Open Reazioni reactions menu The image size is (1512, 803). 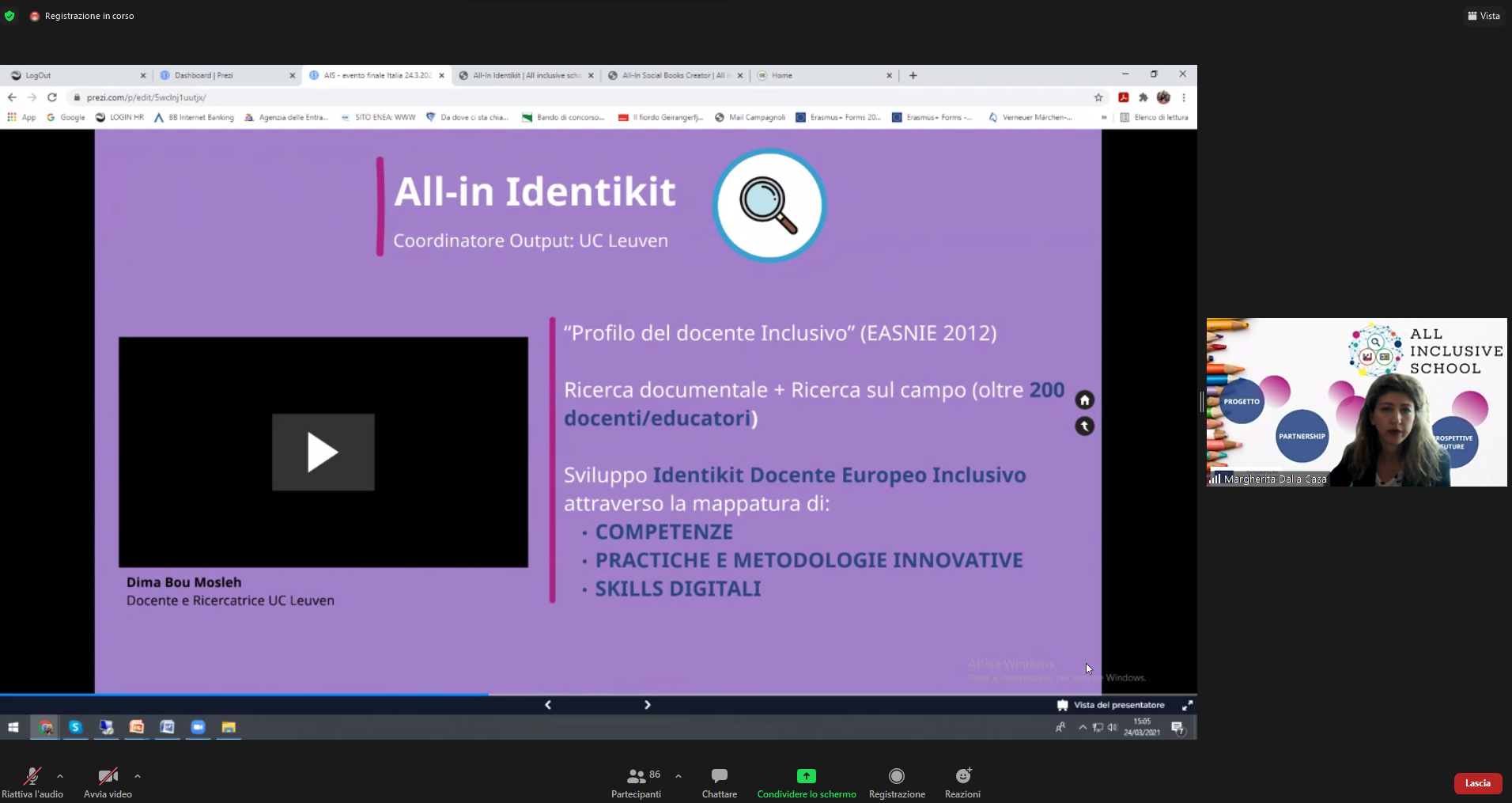pos(962,782)
